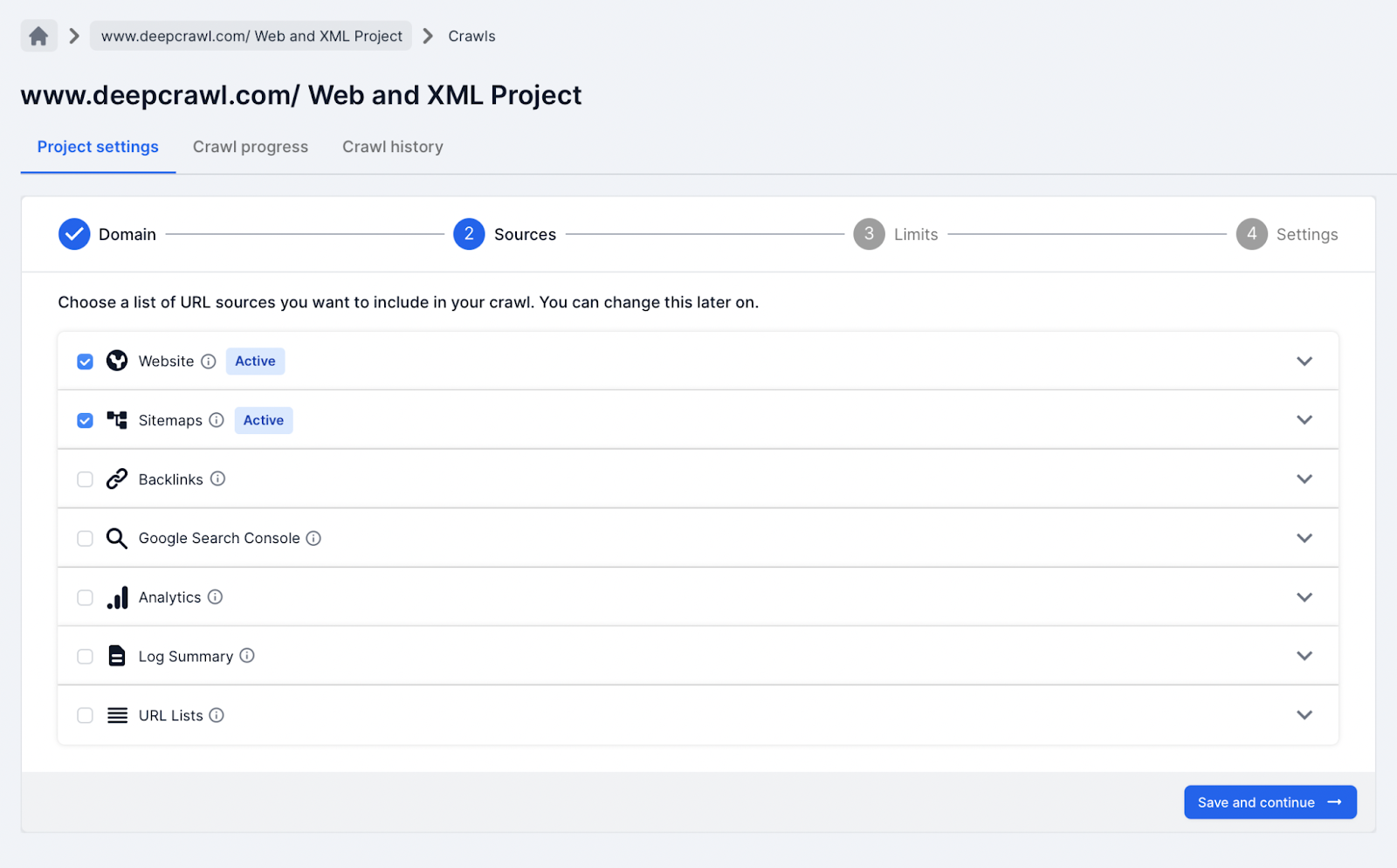Click the step 2 Sources circle
Viewport: 1397px width, 868px height.
point(469,234)
